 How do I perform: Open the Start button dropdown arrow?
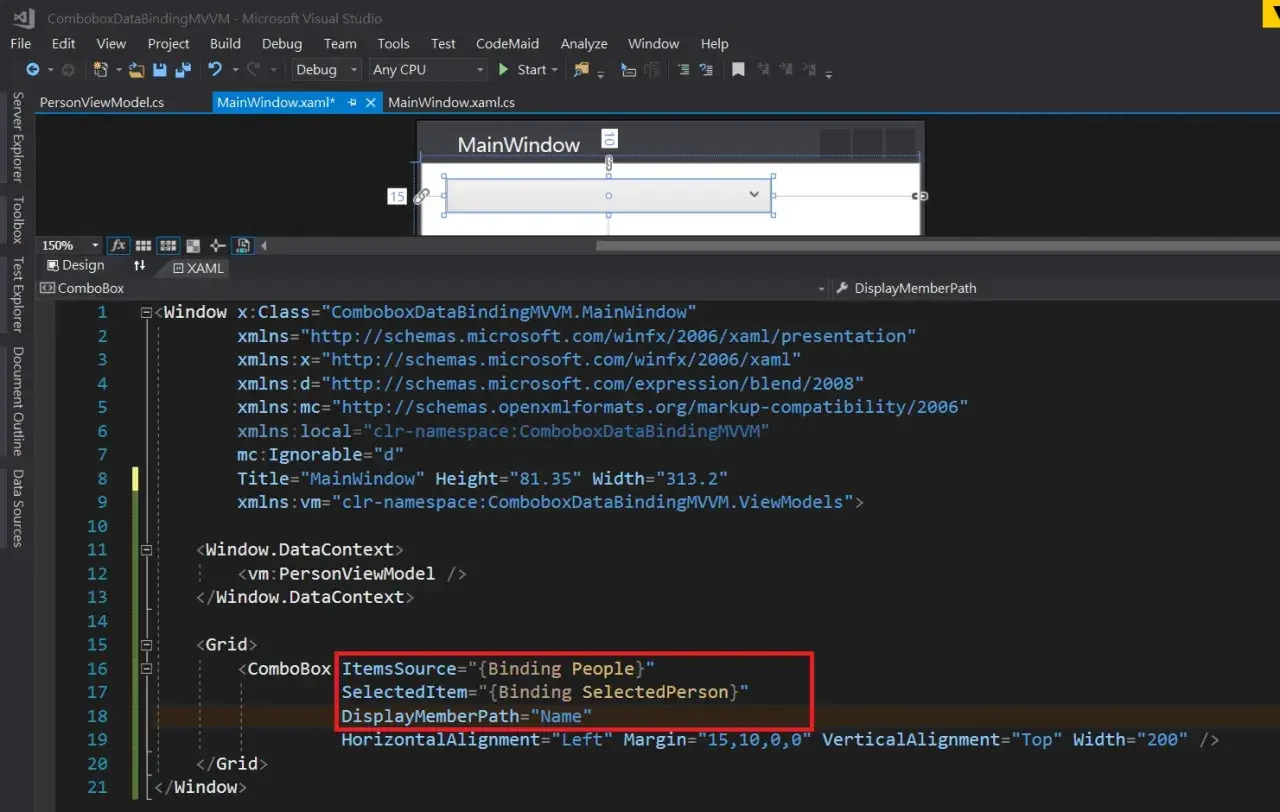(x=554, y=70)
